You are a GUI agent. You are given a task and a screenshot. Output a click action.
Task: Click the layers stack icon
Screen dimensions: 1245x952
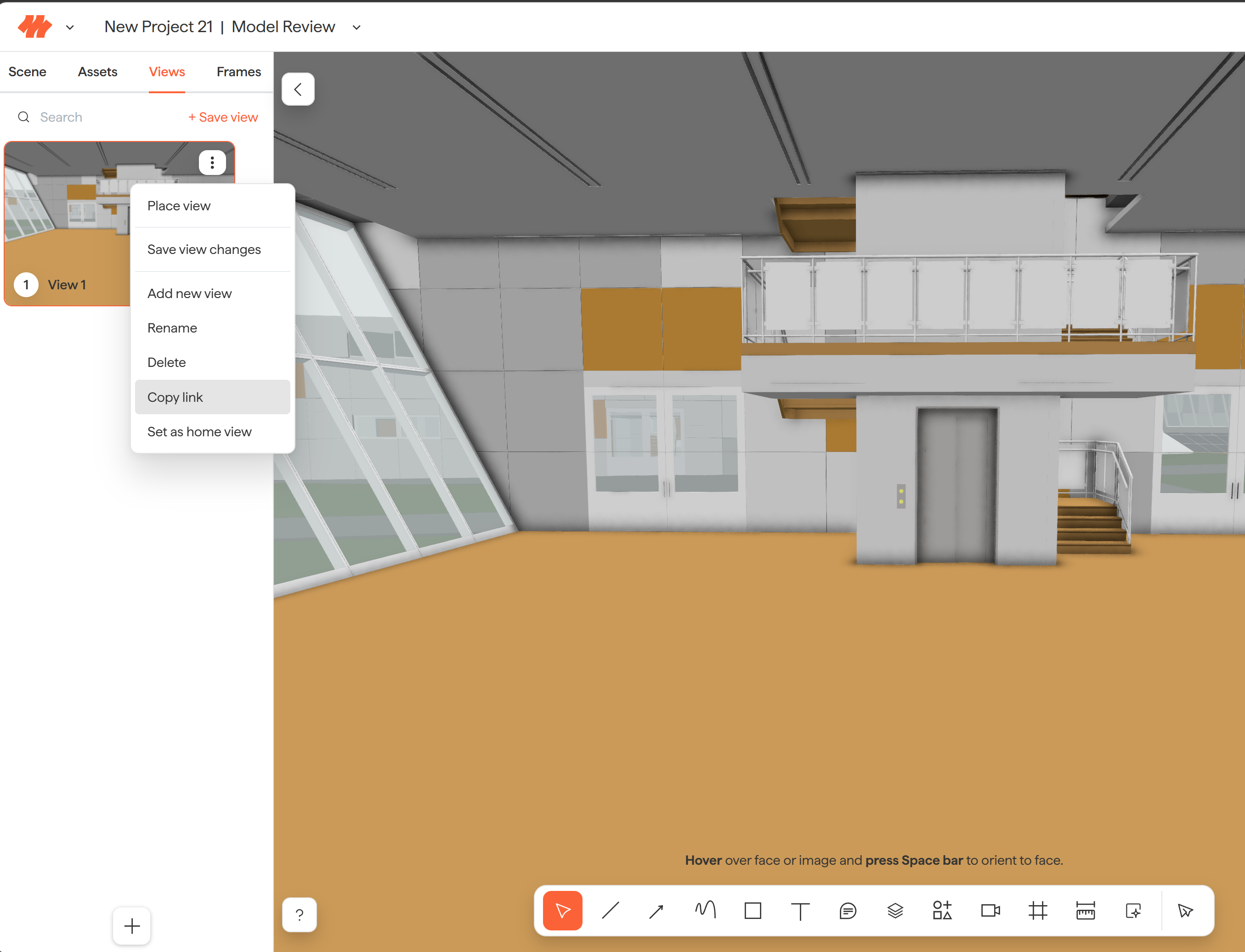[895, 911]
